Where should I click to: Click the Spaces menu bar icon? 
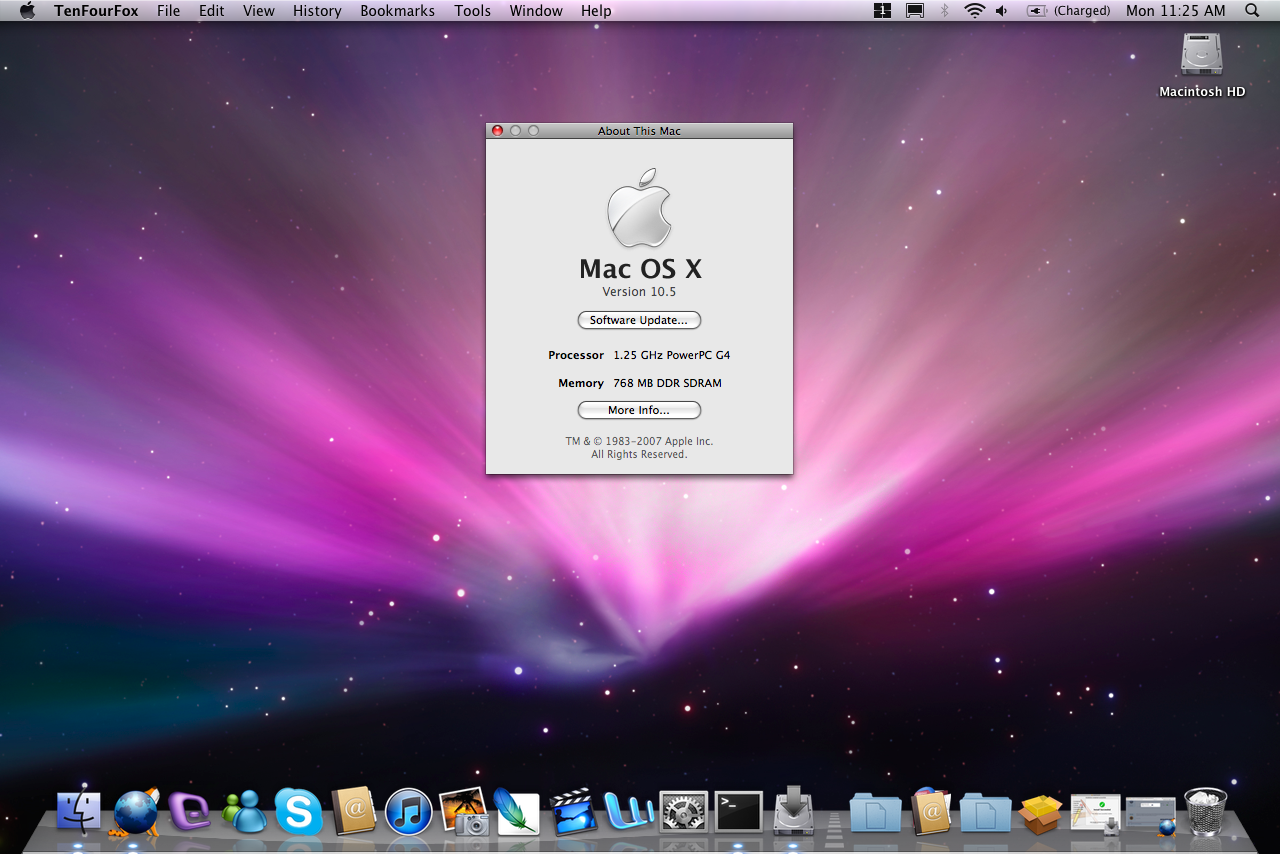pyautogui.click(x=882, y=10)
